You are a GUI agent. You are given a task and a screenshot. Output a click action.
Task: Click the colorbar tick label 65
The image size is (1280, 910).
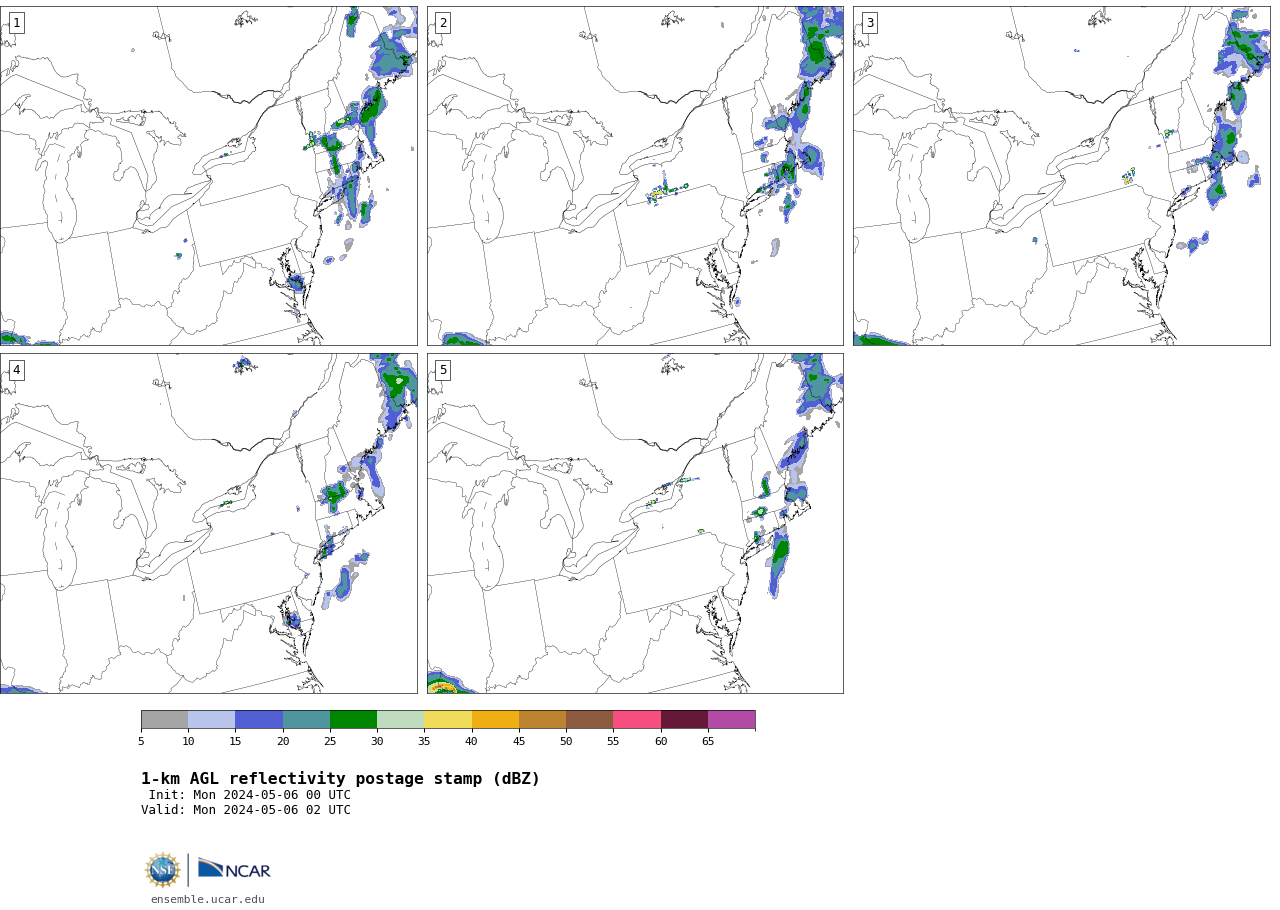tap(708, 741)
